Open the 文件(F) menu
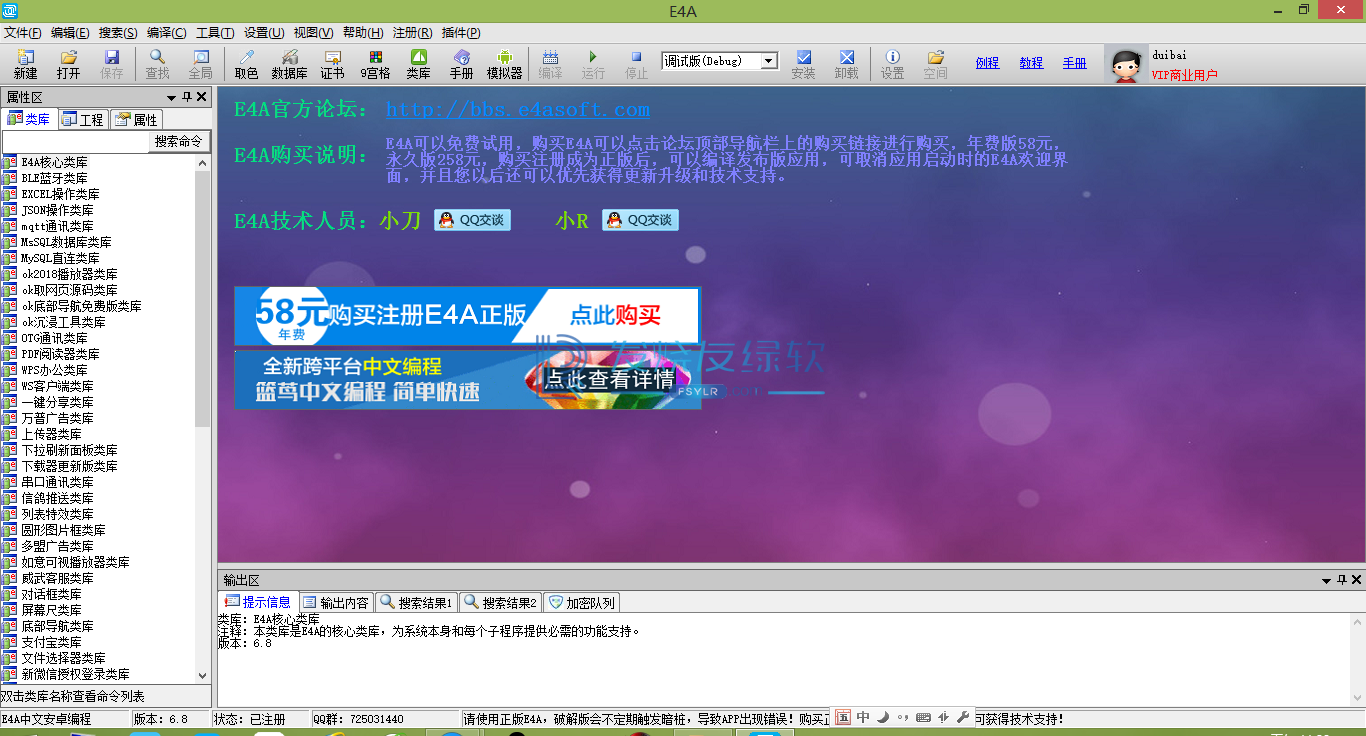The width and height of the screenshot is (1366, 736). click(23, 33)
